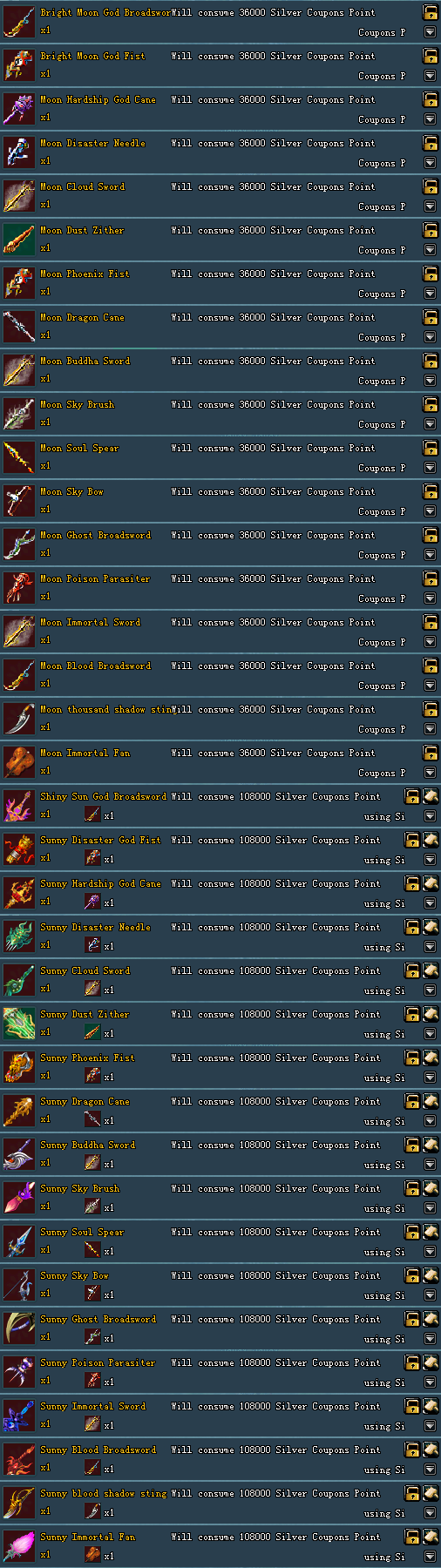Viewport: 441px width, 1568px height.
Task: Click the lock icon for Moon Dragon Cane
Action: tap(430, 317)
